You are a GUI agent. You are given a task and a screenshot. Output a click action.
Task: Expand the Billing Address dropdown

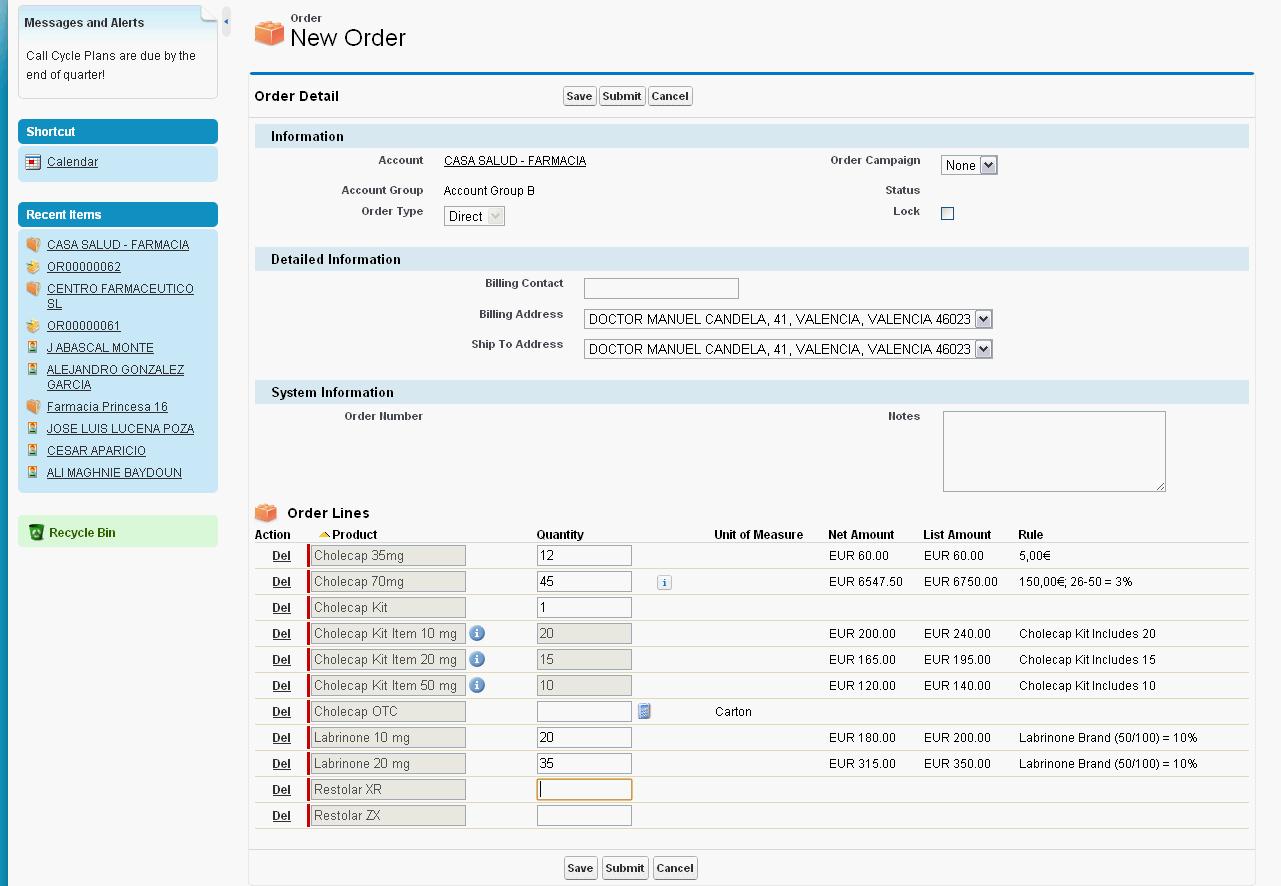(787, 319)
